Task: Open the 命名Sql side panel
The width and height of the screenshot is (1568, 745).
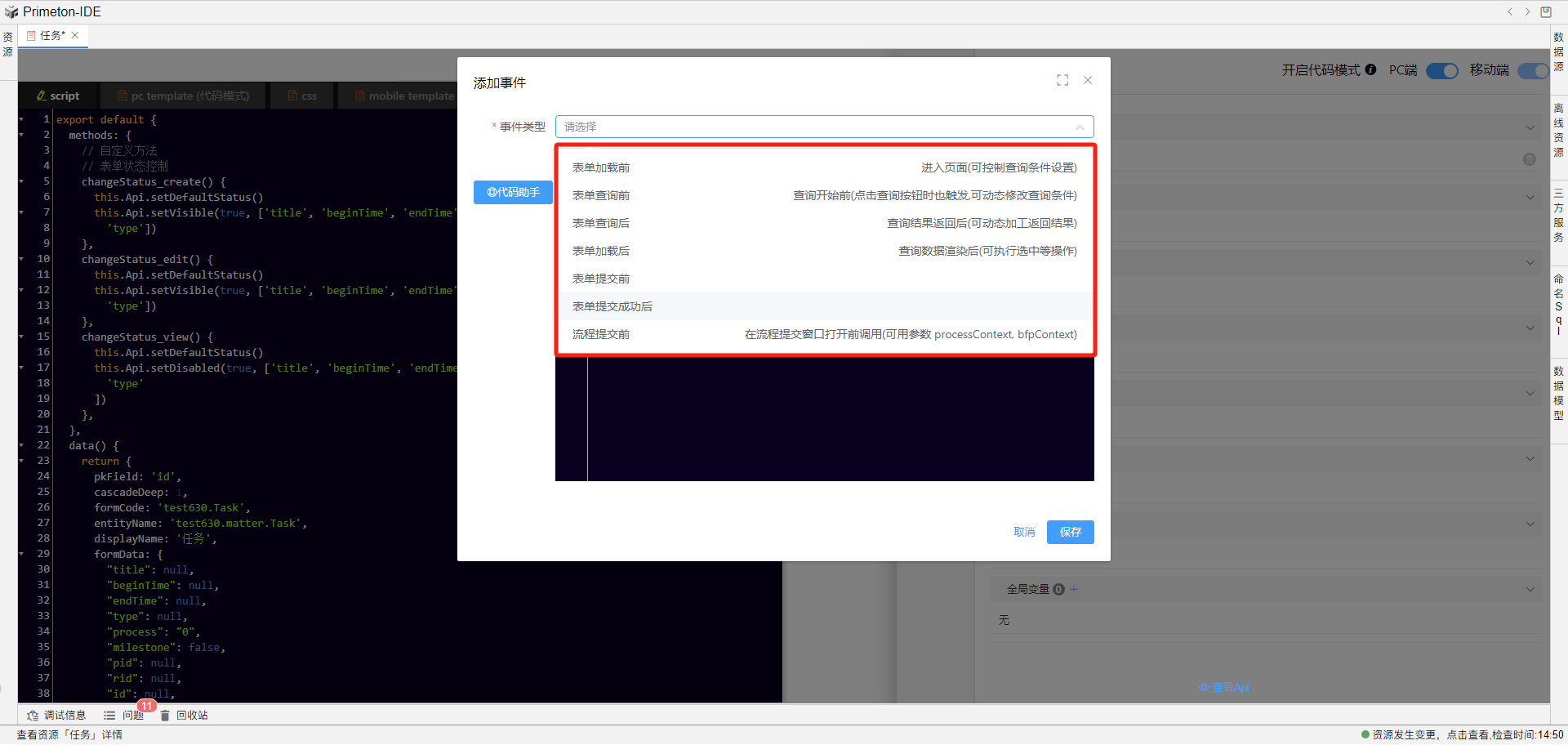Action: [1559, 304]
